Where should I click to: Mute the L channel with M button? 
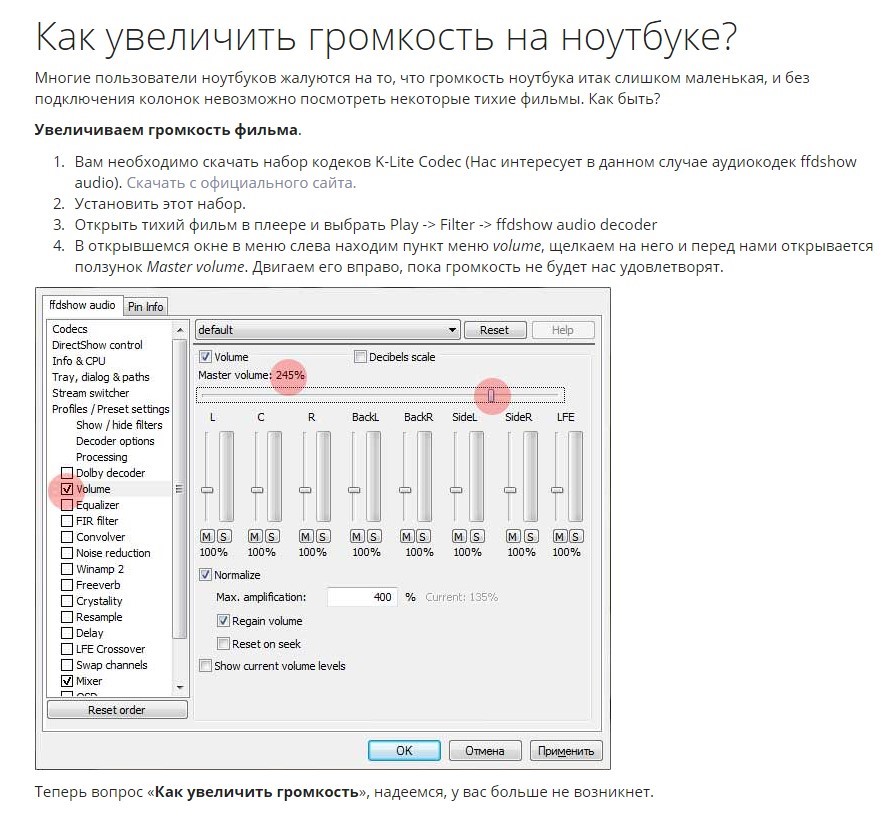tap(205, 536)
